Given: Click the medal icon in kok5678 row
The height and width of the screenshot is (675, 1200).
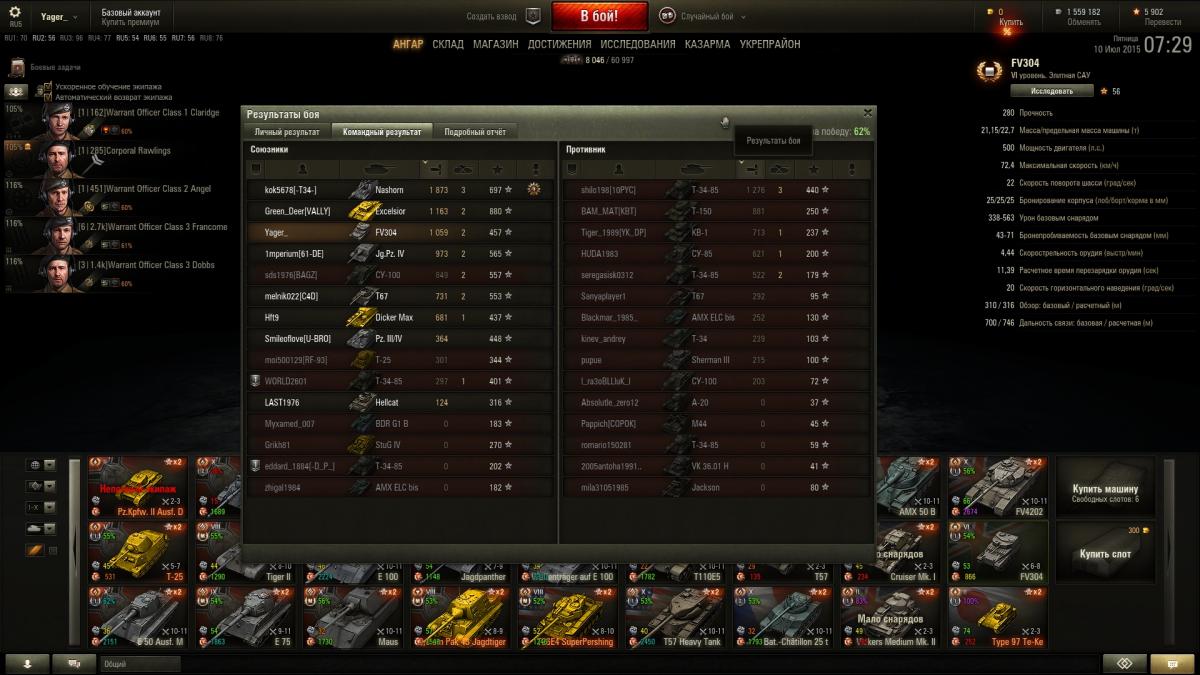Looking at the screenshot, I should 535,189.
